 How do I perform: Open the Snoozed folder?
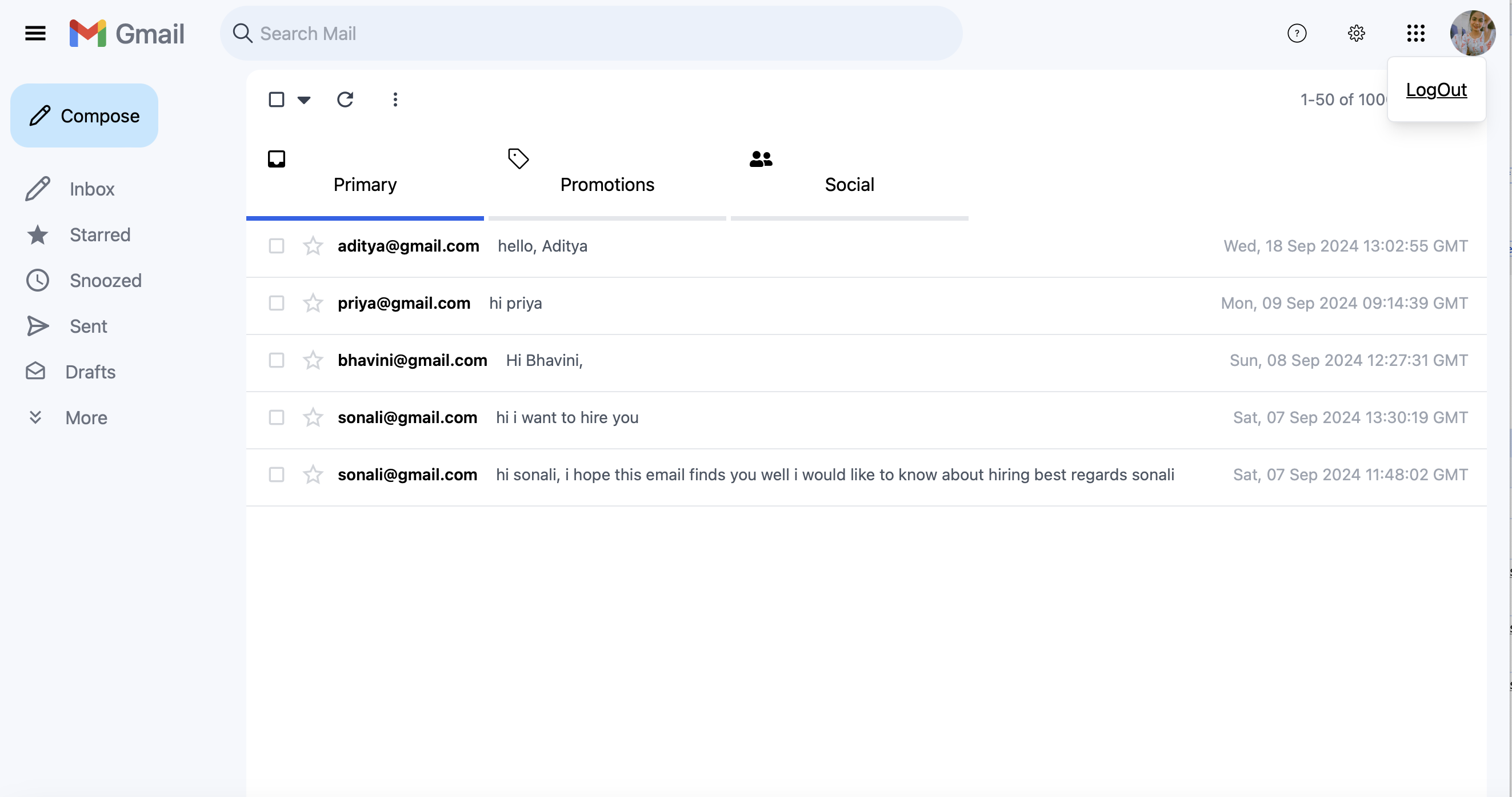click(106, 281)
